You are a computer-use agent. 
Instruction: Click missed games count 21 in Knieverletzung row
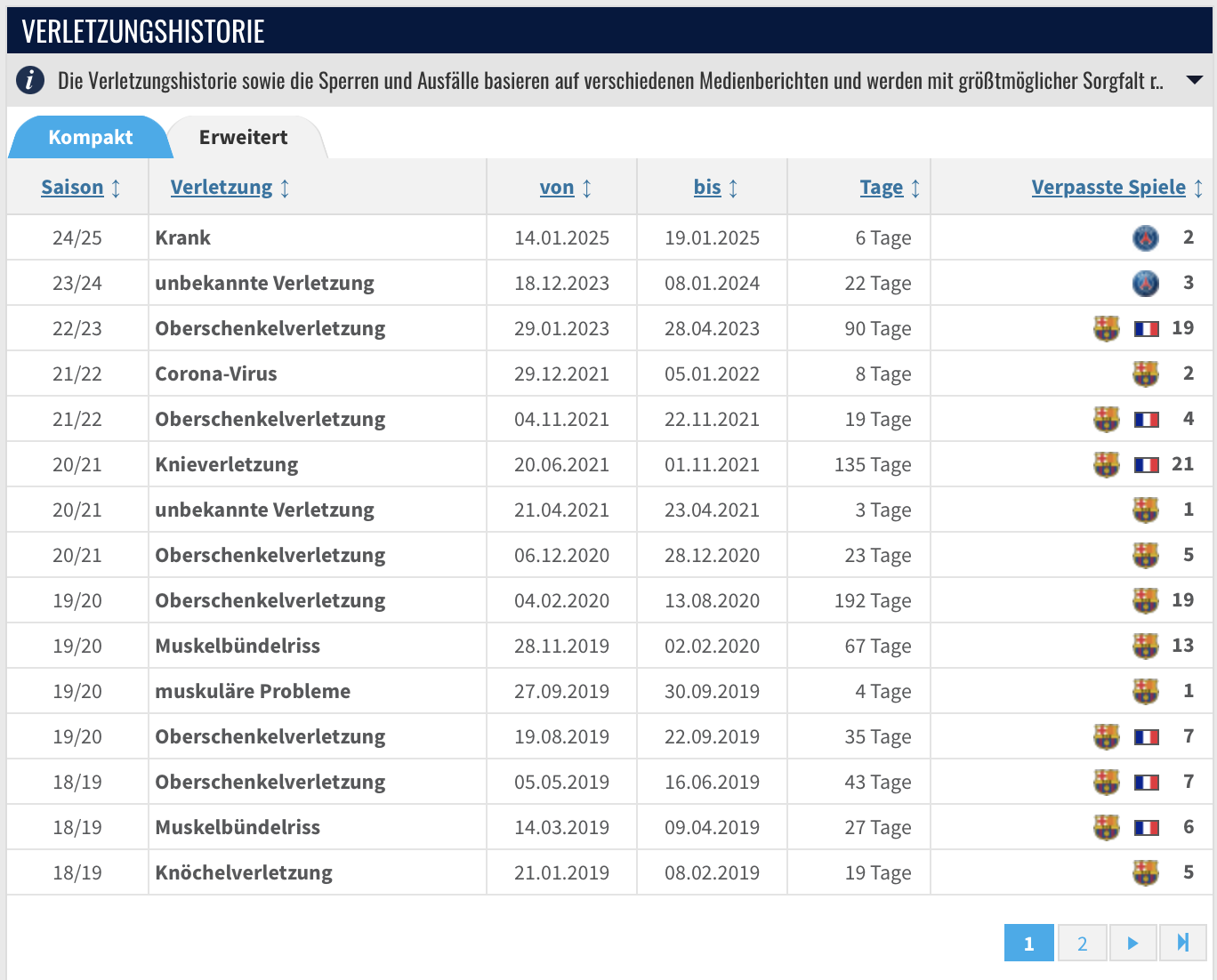pyautogui.click(x=1183, y=463)
